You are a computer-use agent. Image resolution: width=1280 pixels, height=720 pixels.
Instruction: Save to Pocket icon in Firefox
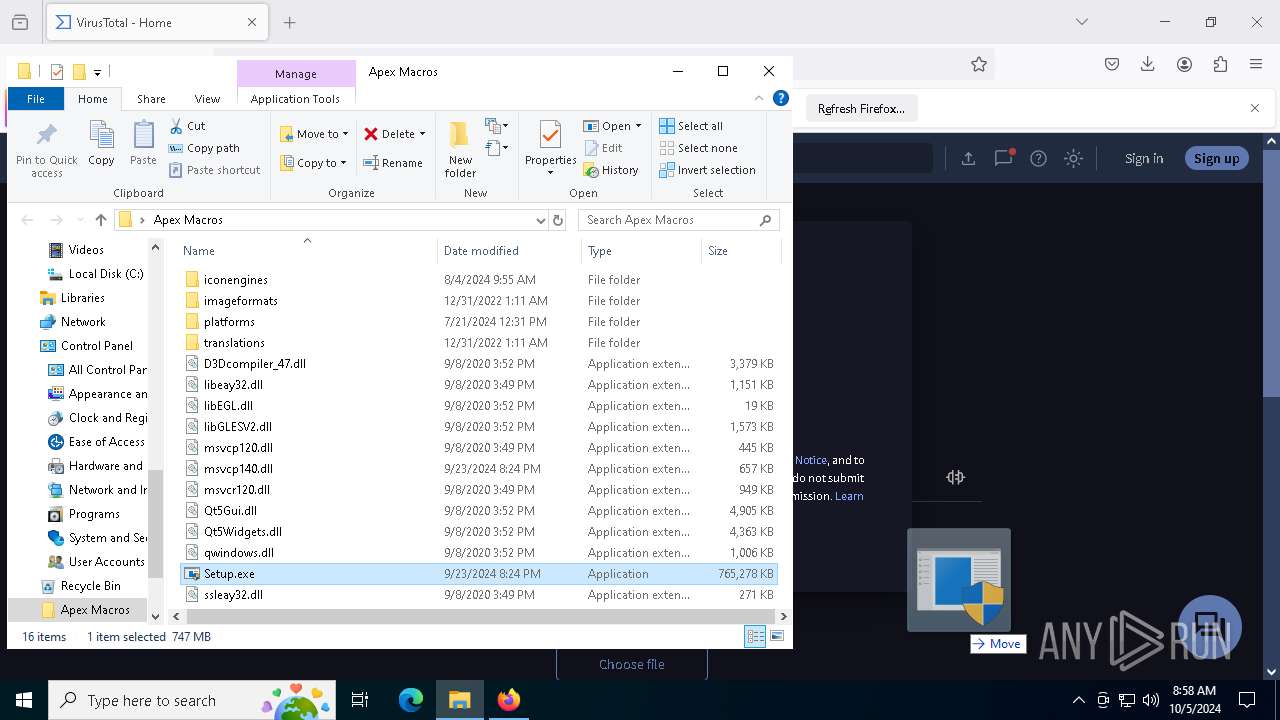(x=1112, y=64)
